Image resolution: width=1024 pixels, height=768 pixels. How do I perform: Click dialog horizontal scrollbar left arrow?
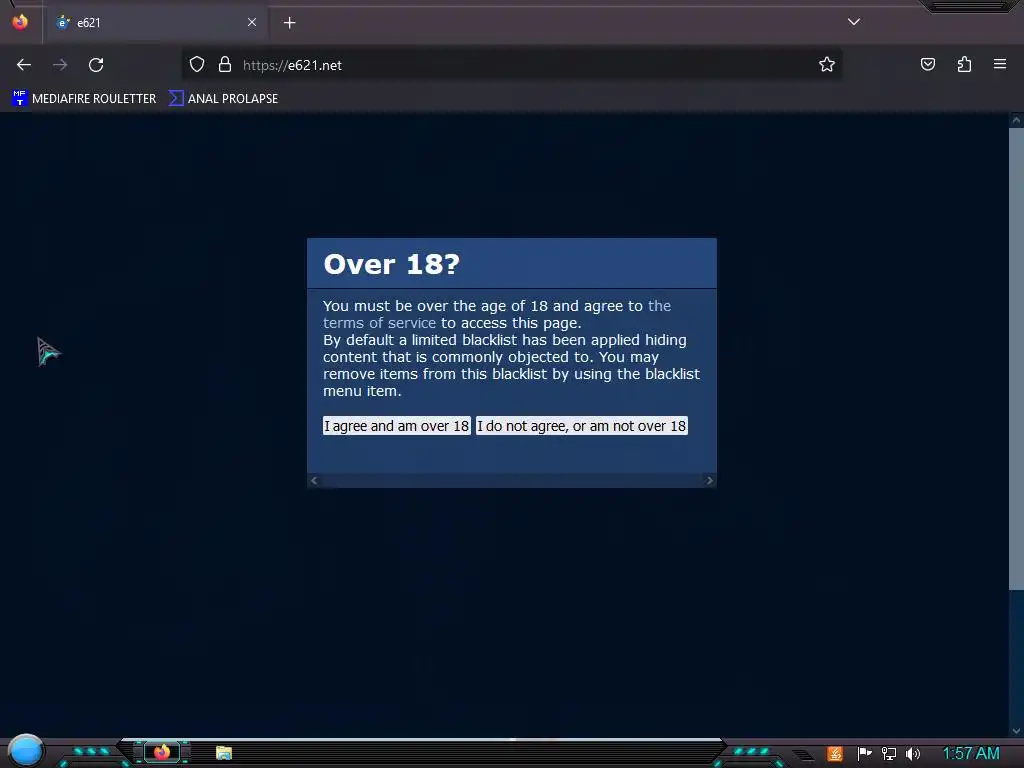(x=314, y=481)
